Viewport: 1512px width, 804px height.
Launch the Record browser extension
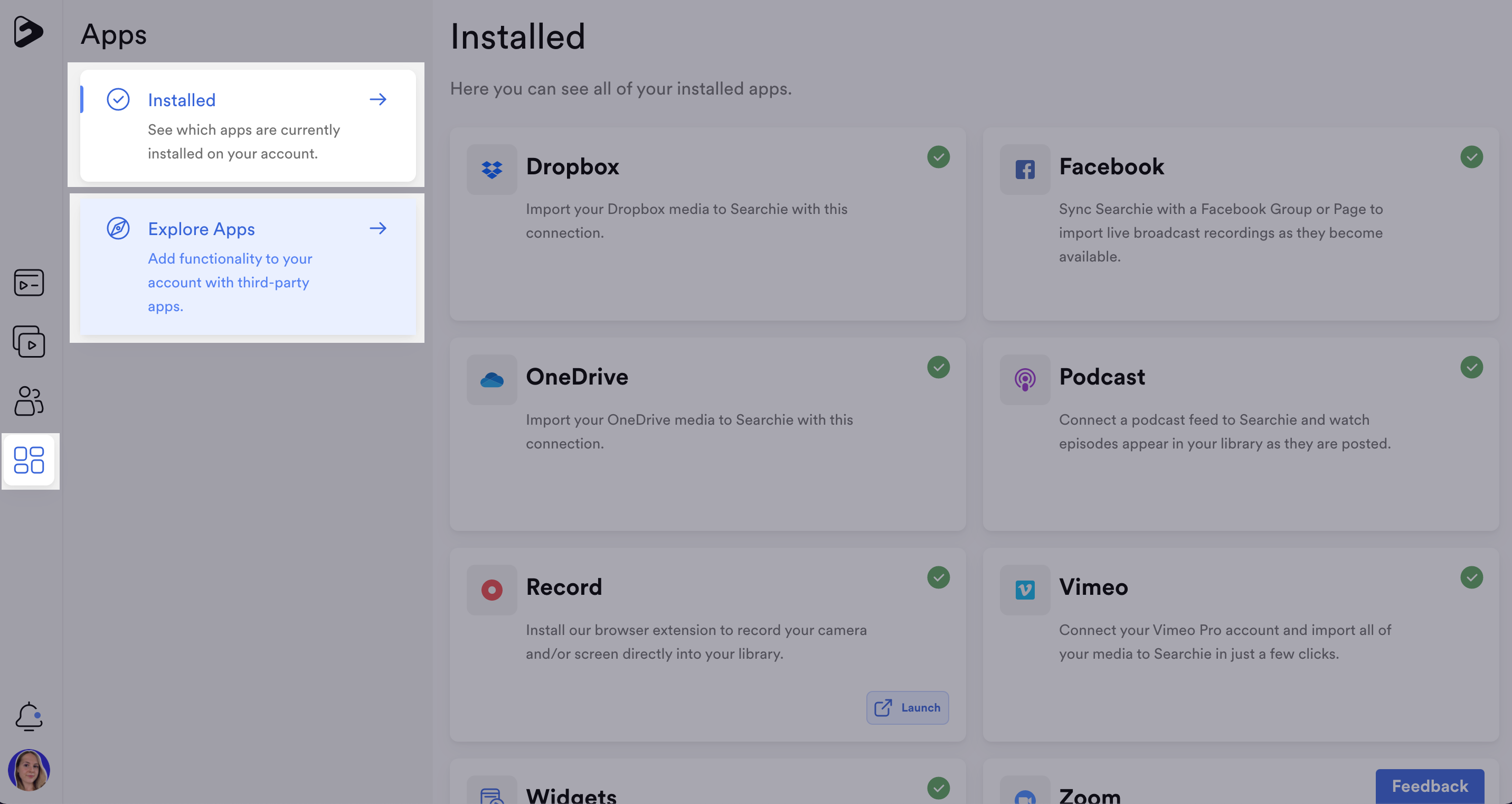[908, 708]
